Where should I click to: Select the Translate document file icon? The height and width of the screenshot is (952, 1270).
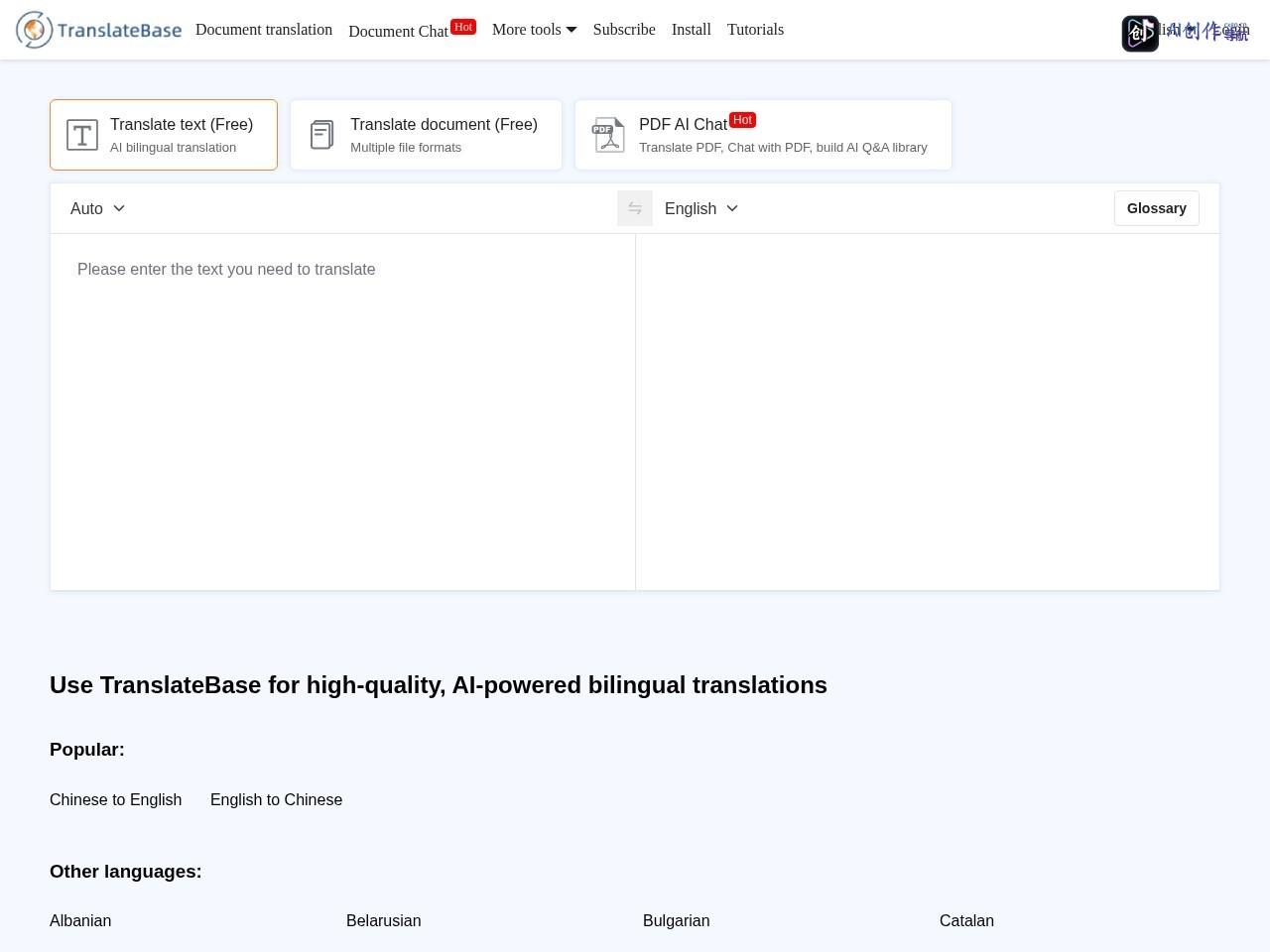coord(322,135)
